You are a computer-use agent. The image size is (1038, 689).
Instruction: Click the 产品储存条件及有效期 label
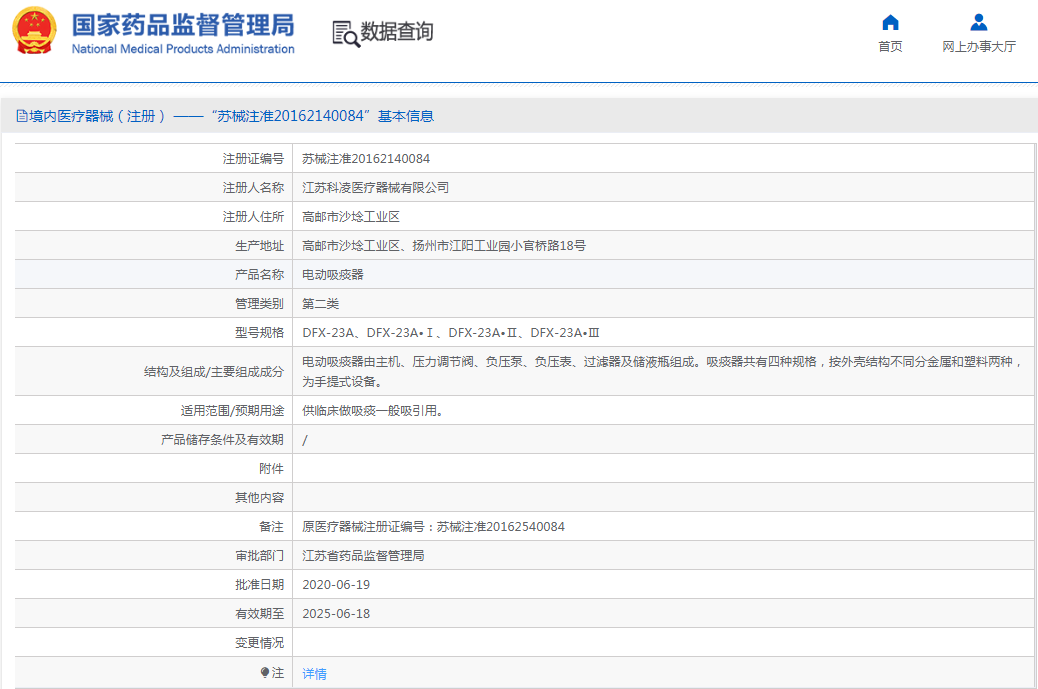tap(222, 440)
